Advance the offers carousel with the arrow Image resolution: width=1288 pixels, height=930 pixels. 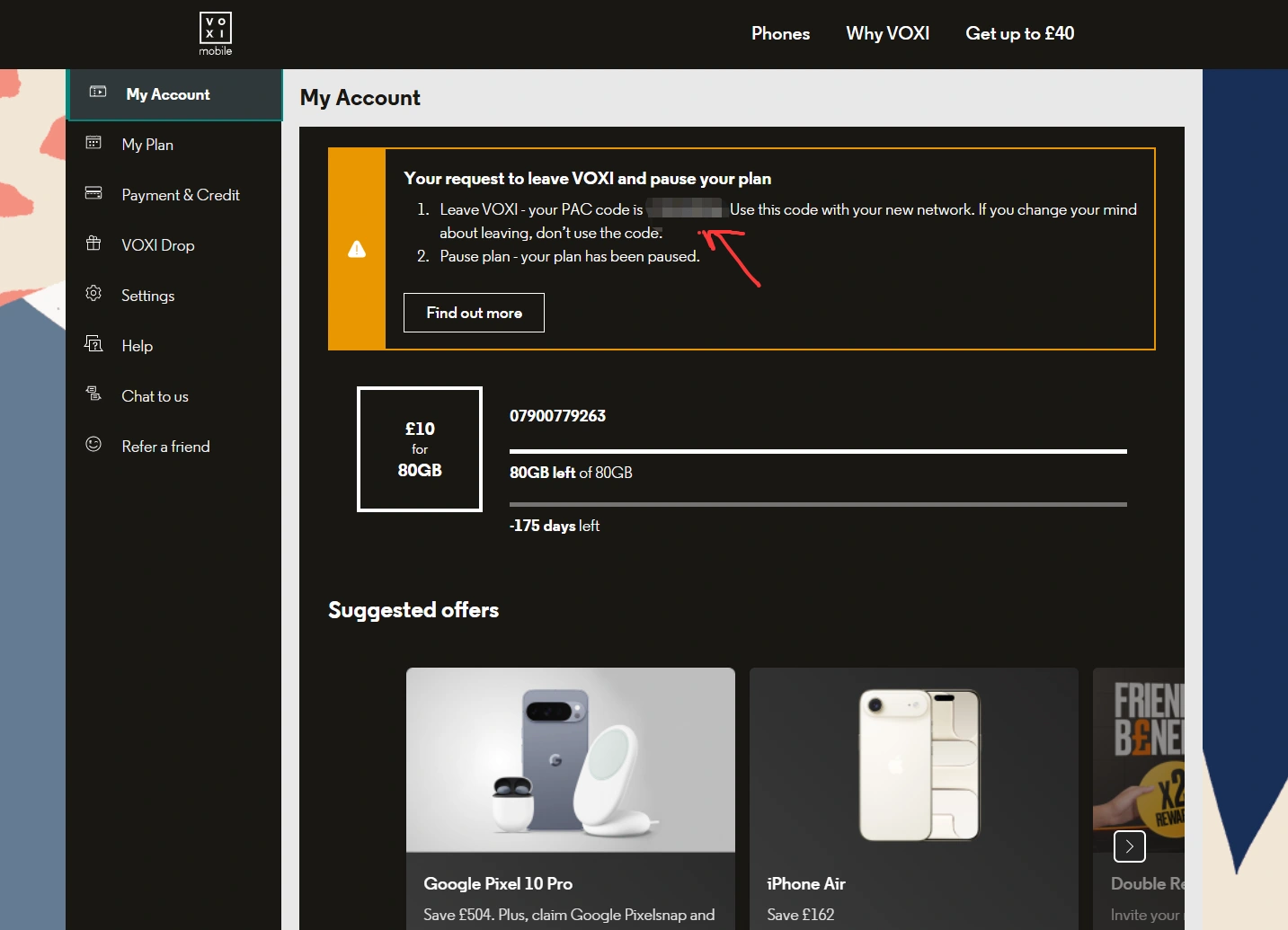(x=1129, y=846)
